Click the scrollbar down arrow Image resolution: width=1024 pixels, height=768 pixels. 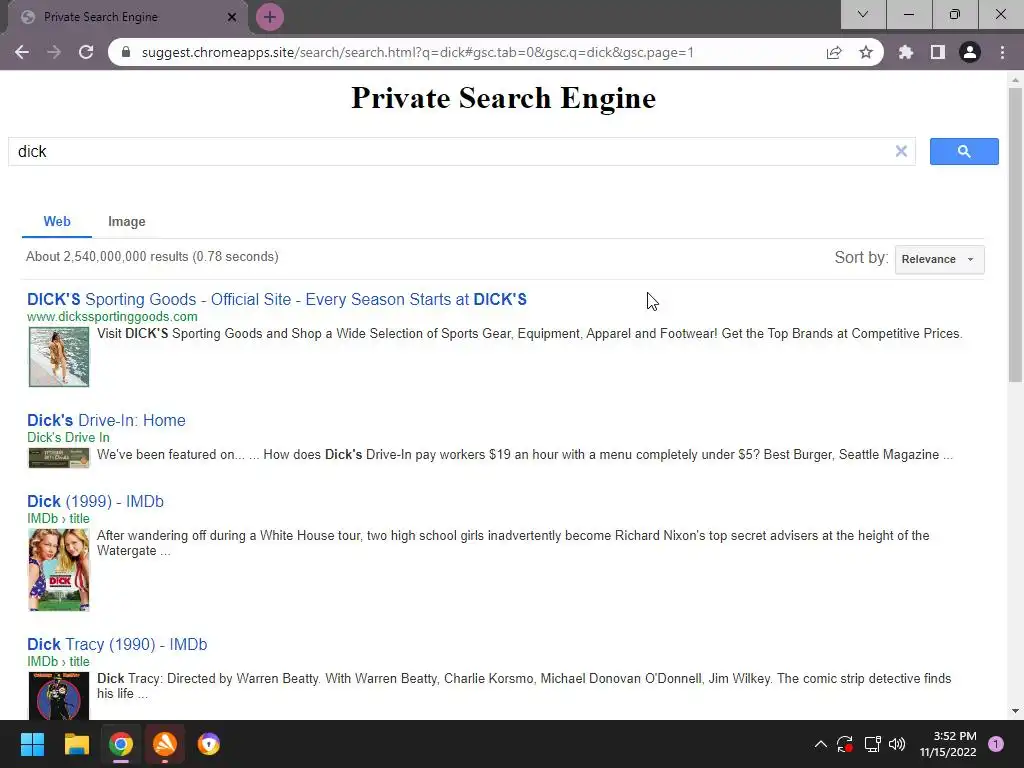(1015, 711)
